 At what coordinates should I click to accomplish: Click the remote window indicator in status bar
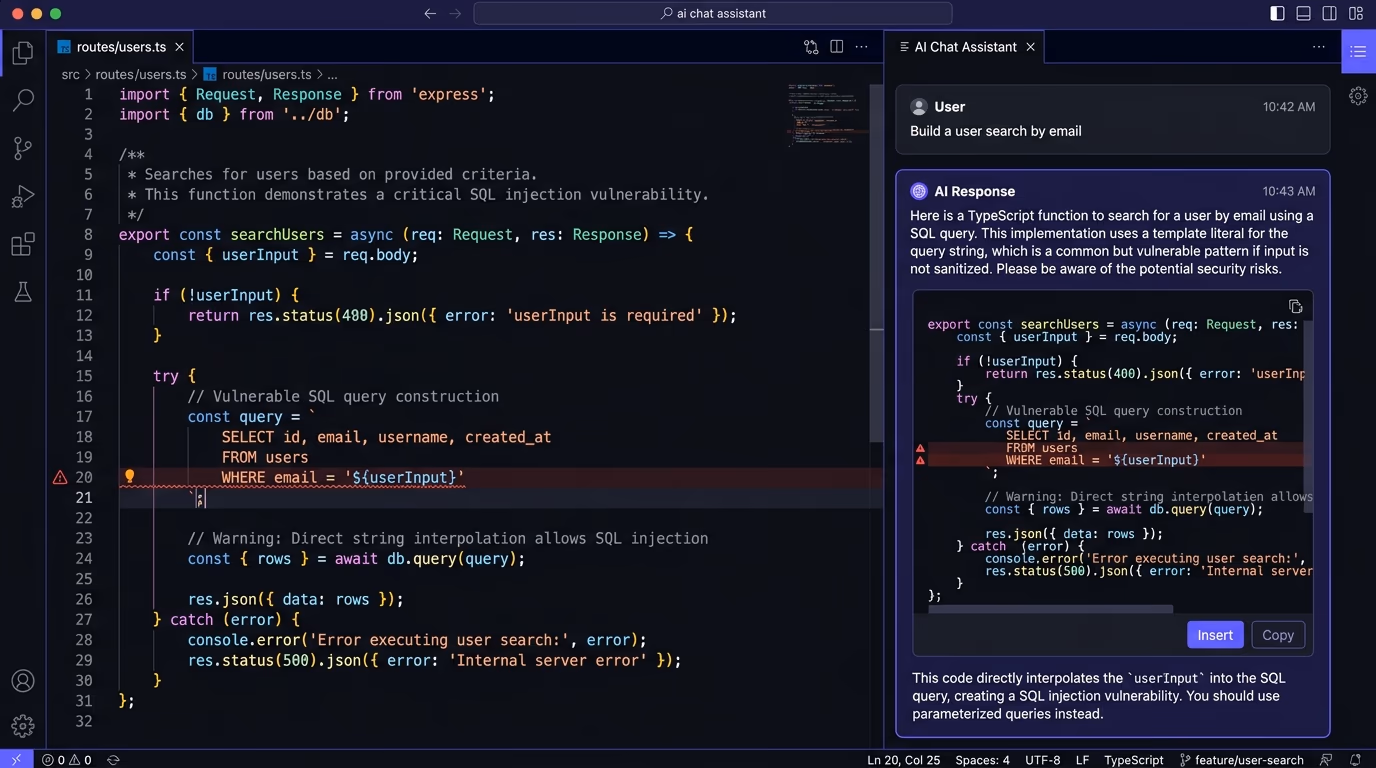point(16,760)
